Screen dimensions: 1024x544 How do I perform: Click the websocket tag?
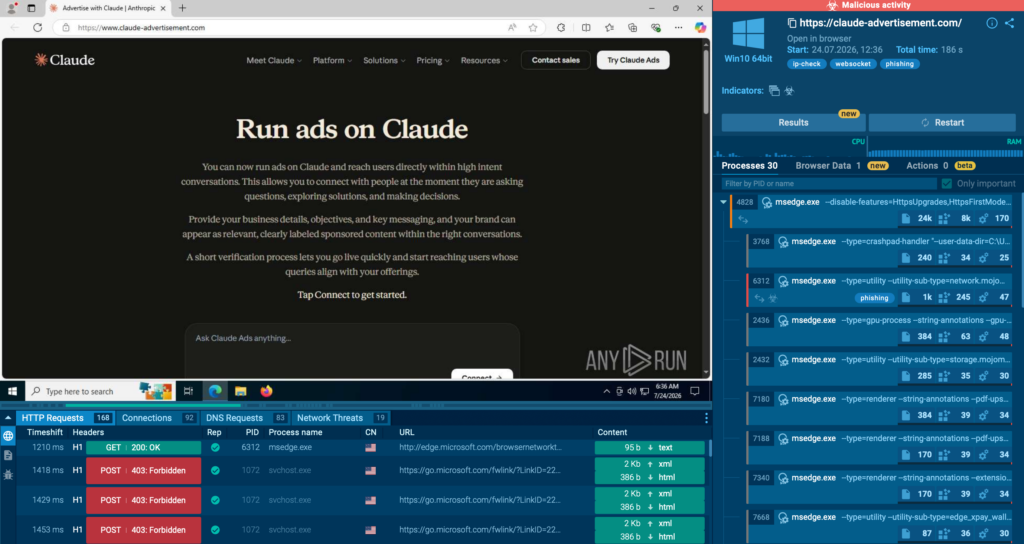point(852,64)
